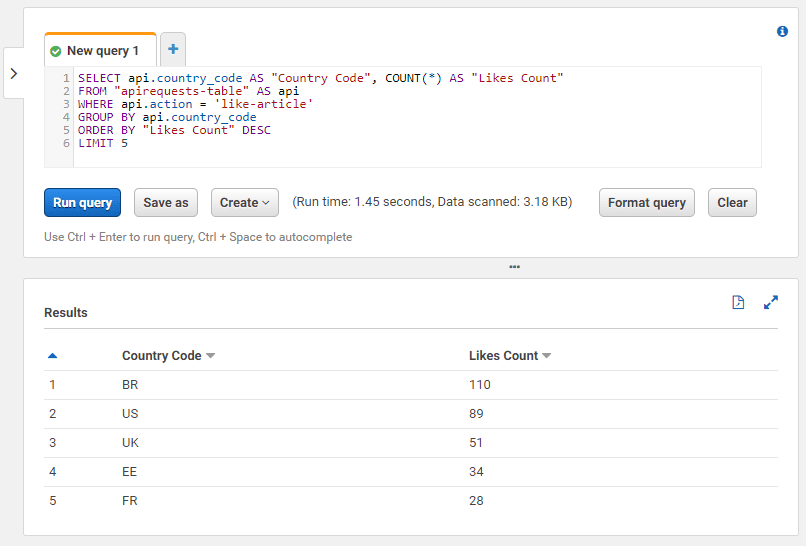Screen dimensions: 806x546
Task: Click the LIMIT 5 line
Action: 103,143
